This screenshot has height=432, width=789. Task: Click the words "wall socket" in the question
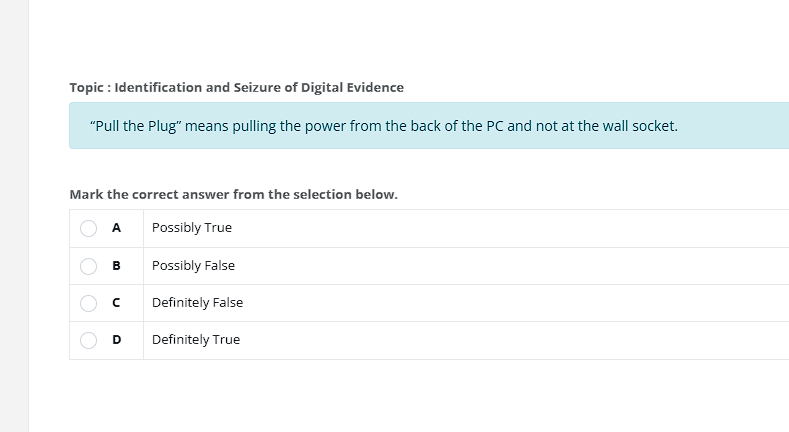[639, 127]
